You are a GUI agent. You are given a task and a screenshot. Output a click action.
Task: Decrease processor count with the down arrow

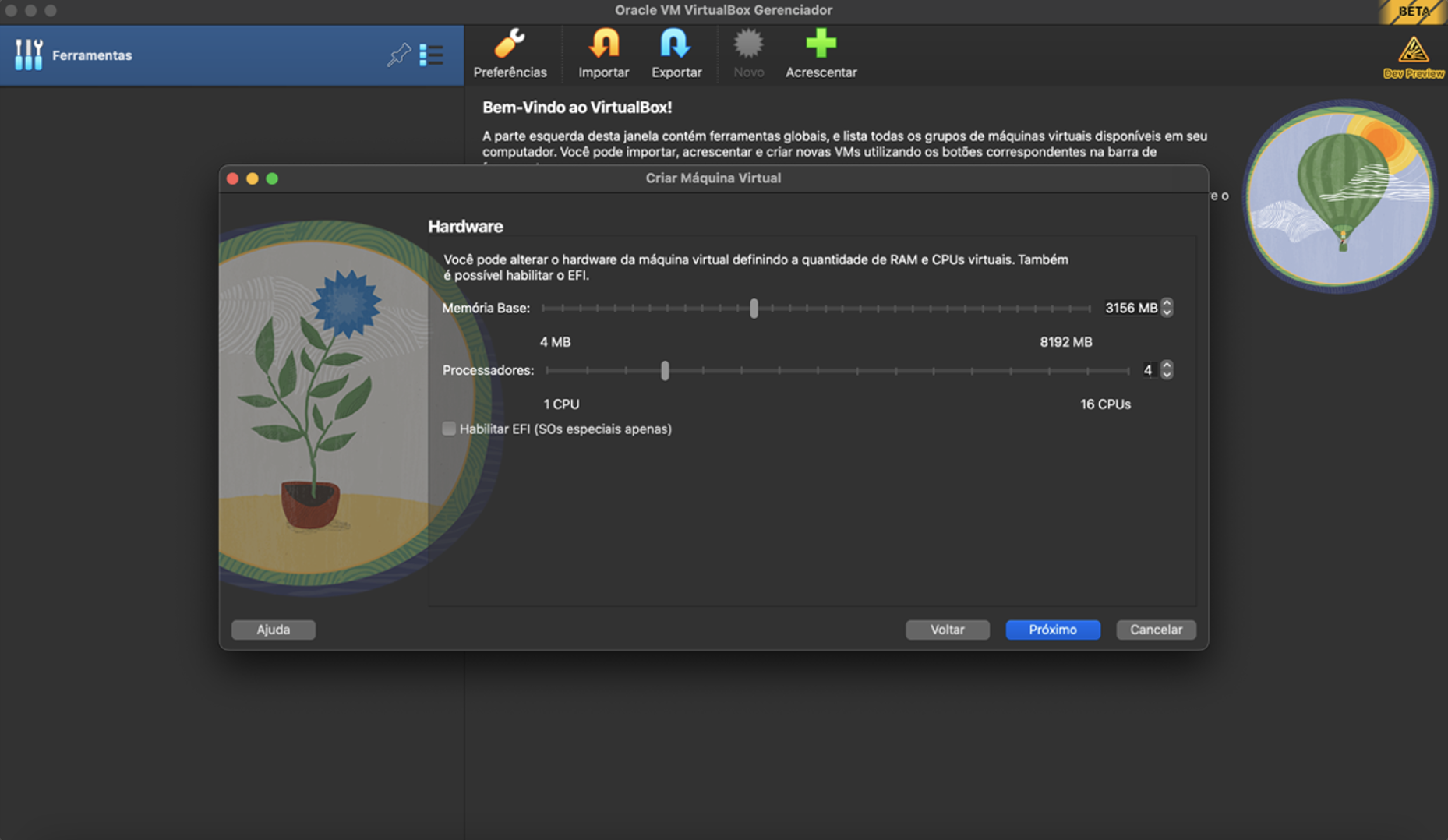1167,375
